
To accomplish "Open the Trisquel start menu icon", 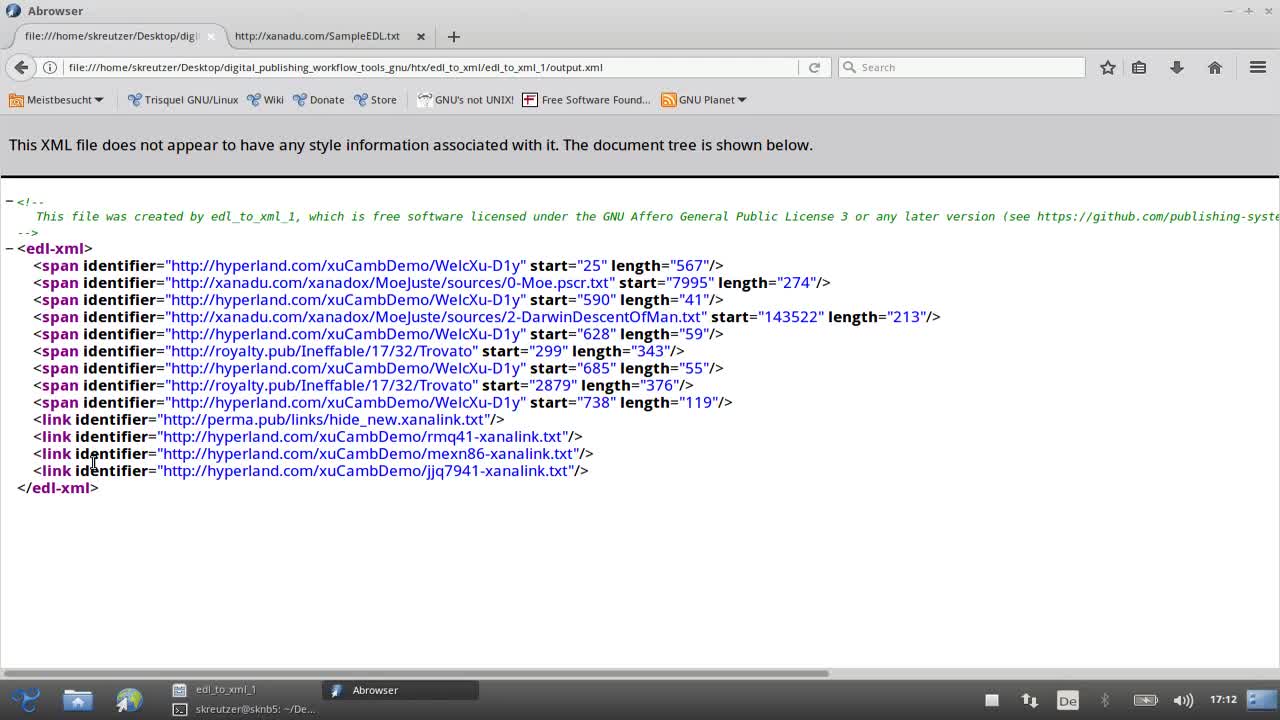I will (x=26, y=700).
